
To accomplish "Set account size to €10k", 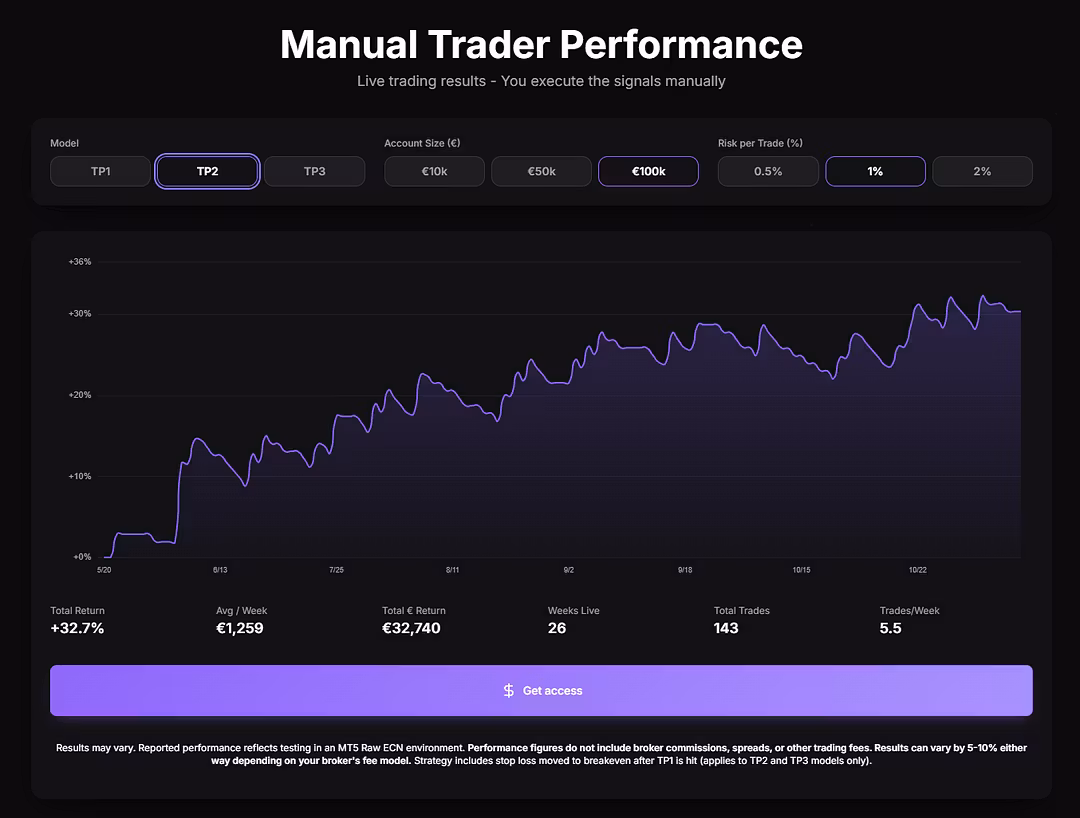I will click(434, 171).
